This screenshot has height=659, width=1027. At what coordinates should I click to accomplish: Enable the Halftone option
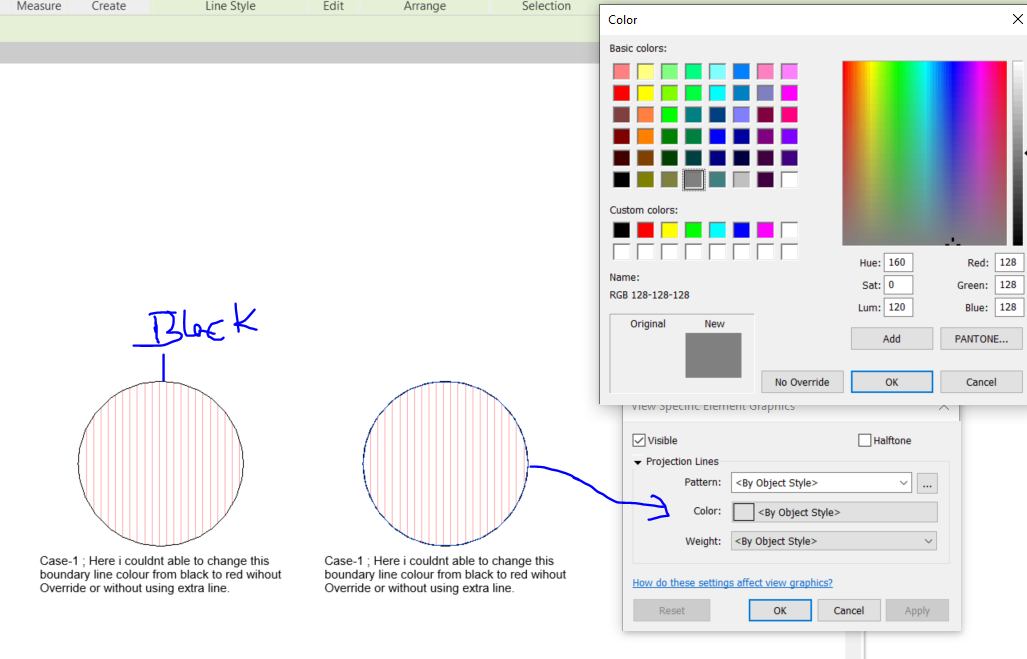point(864,440)
